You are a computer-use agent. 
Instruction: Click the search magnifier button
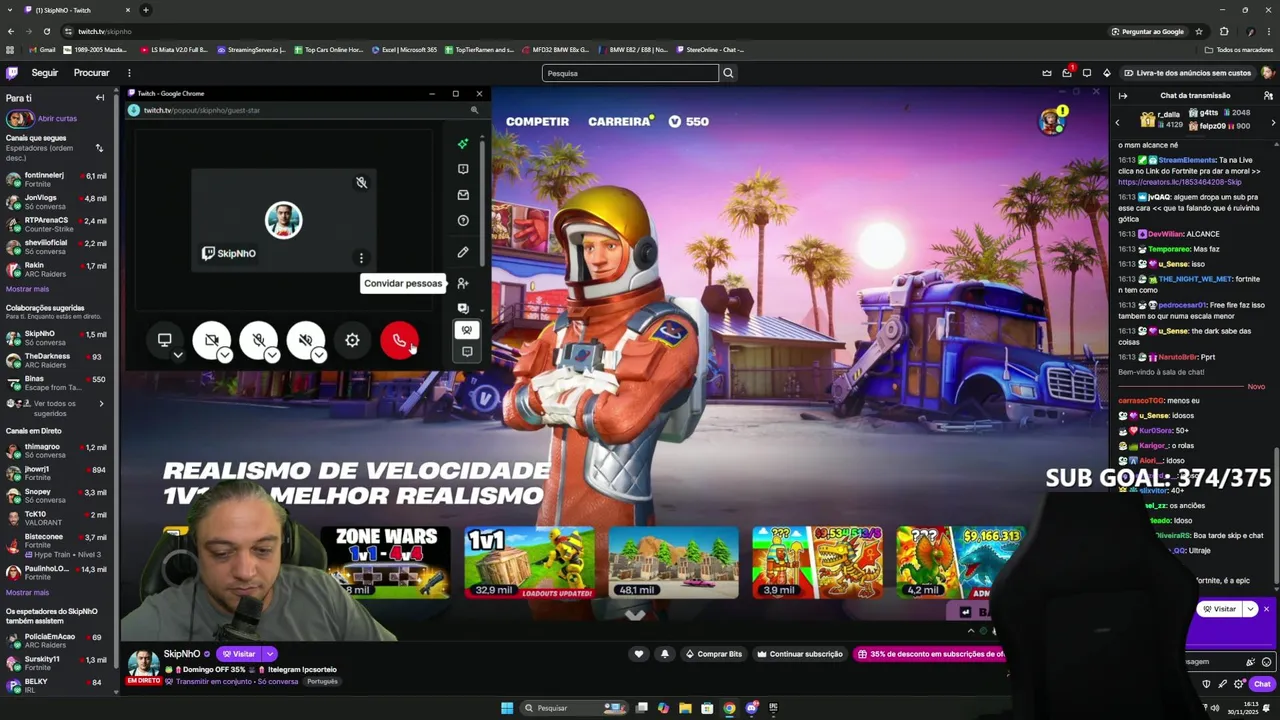point(728,73)
